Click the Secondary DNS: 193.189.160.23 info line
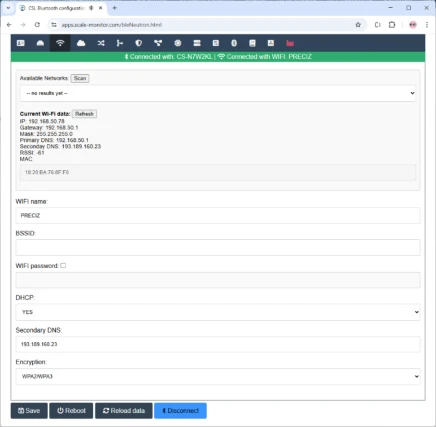The image size is (436, 427). pos(60,147)
